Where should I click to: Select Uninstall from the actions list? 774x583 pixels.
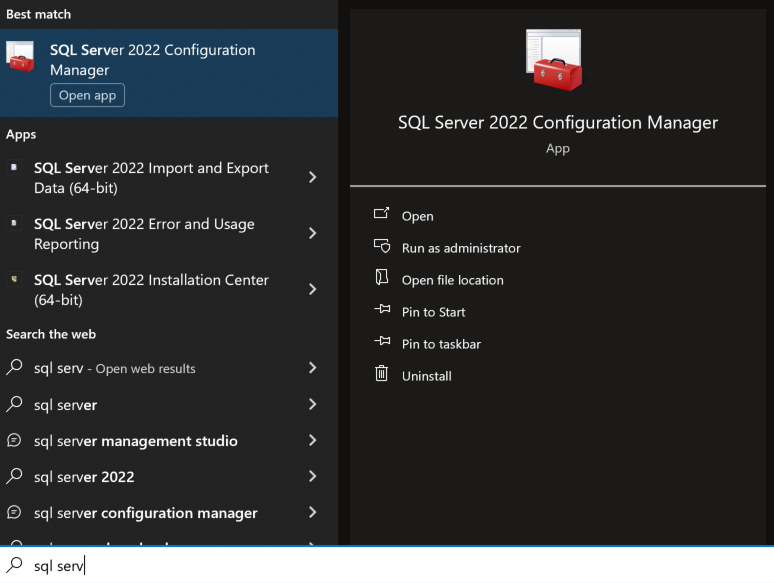pos(426,376)
